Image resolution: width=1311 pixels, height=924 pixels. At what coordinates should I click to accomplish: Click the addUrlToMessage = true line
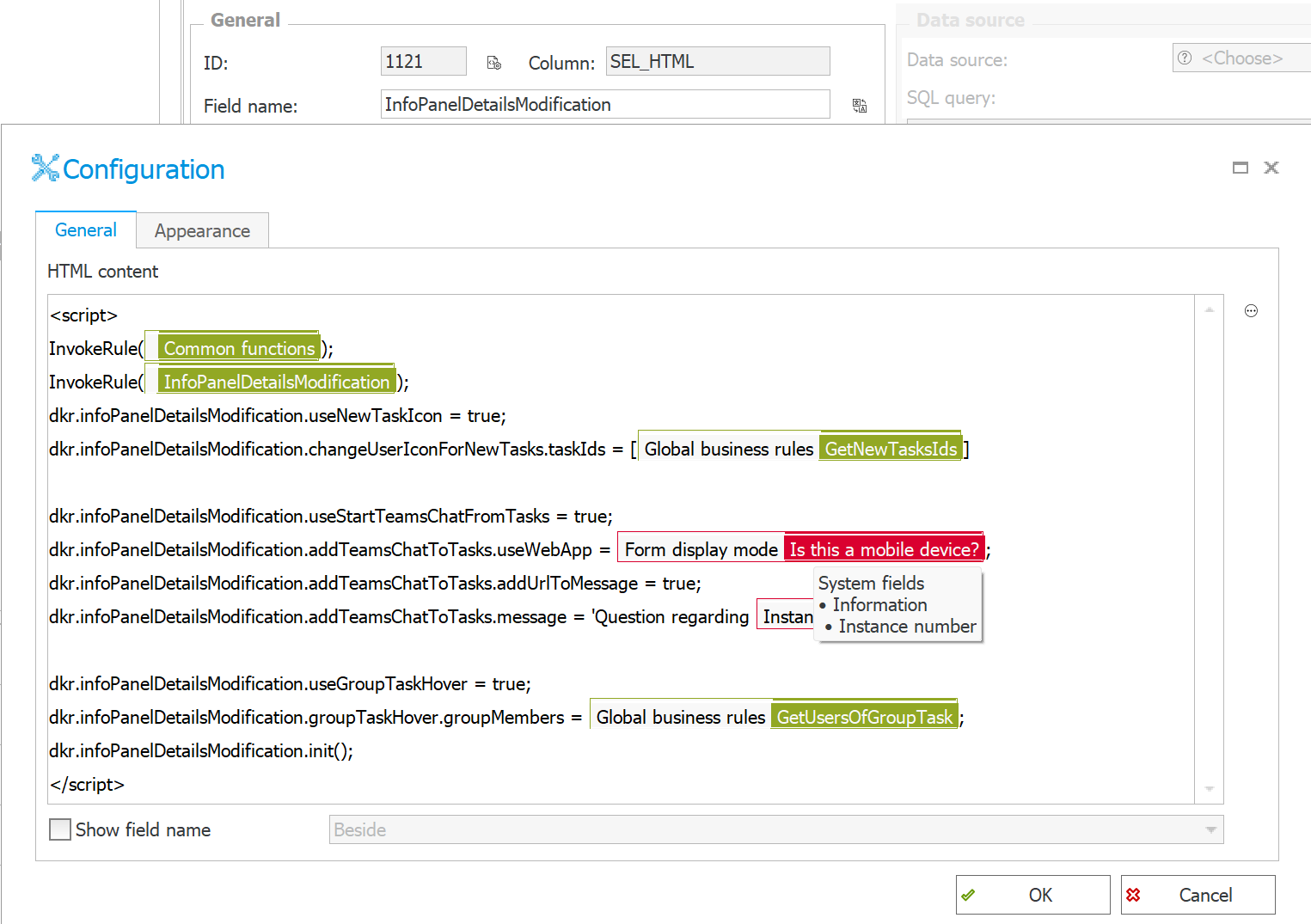375,583
